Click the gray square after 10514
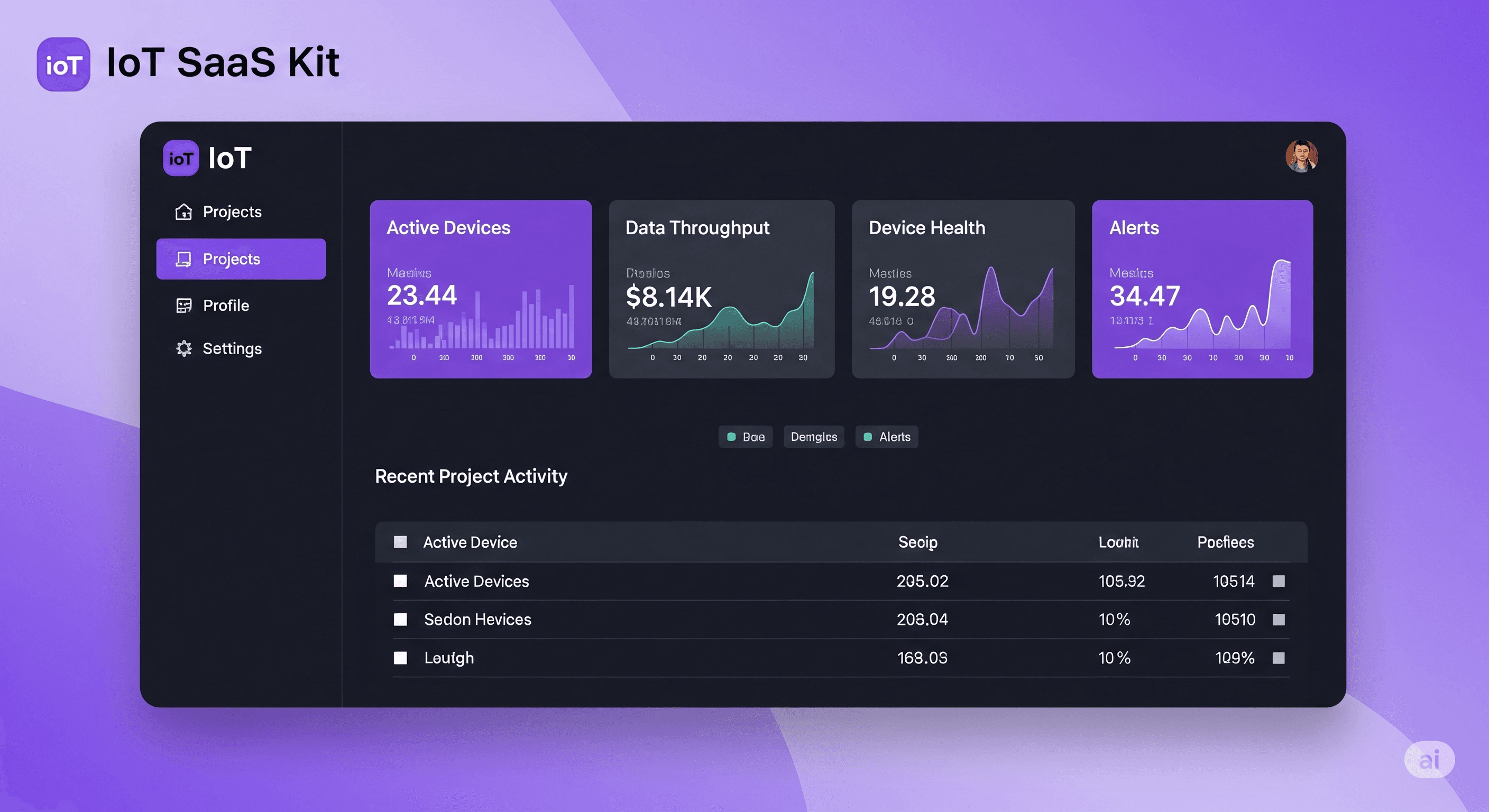Viewport: 1489px width, 812px height. pyautogui.click(x=1279, y=581)
